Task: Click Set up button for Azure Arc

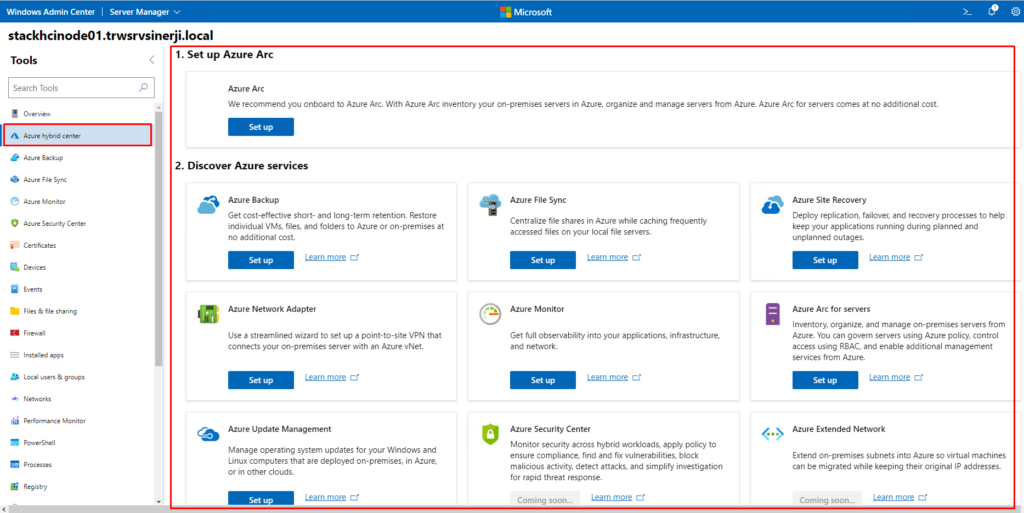Action: click(x=261, y=127)
